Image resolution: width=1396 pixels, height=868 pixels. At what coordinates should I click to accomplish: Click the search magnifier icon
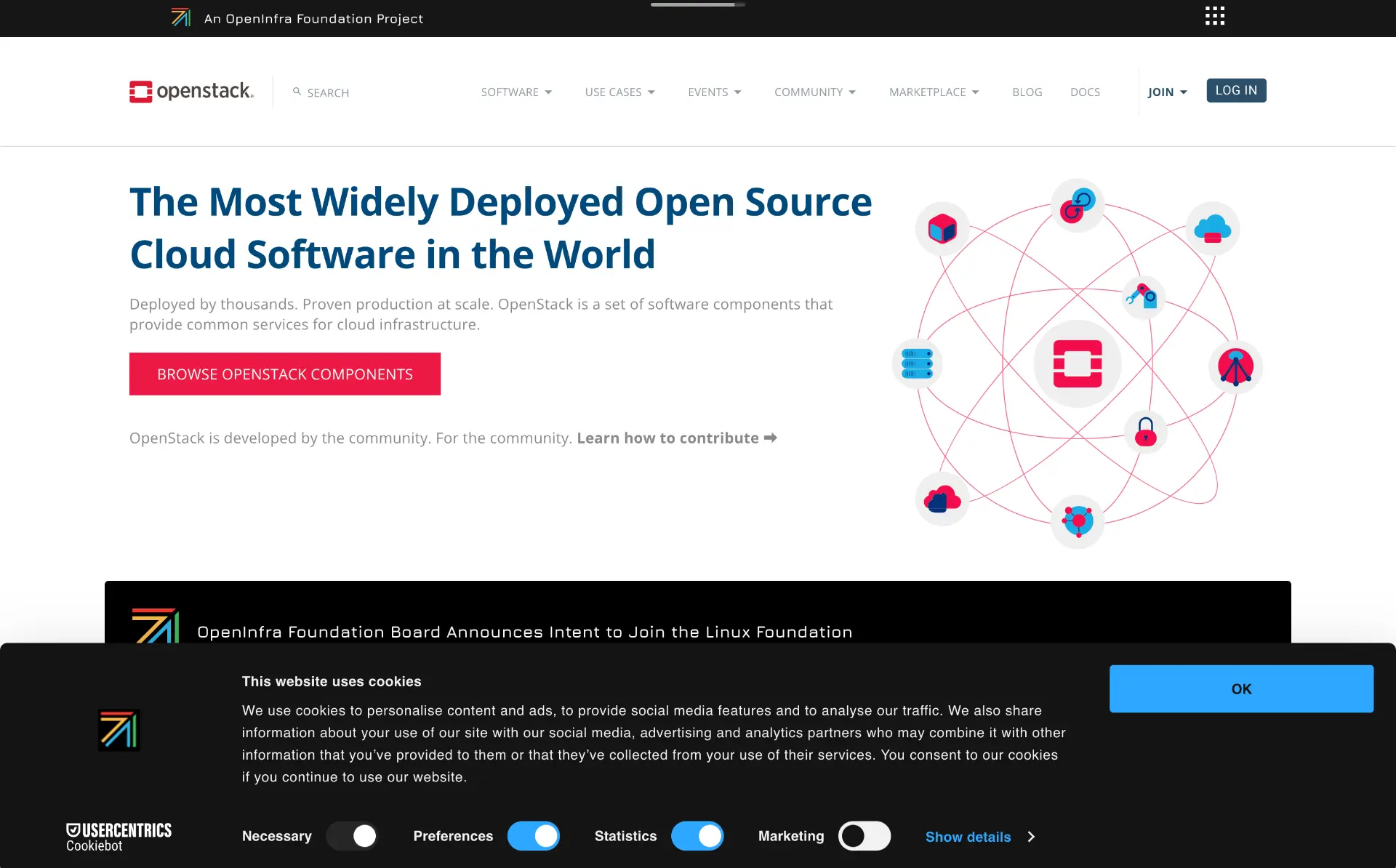coord(297,92)
